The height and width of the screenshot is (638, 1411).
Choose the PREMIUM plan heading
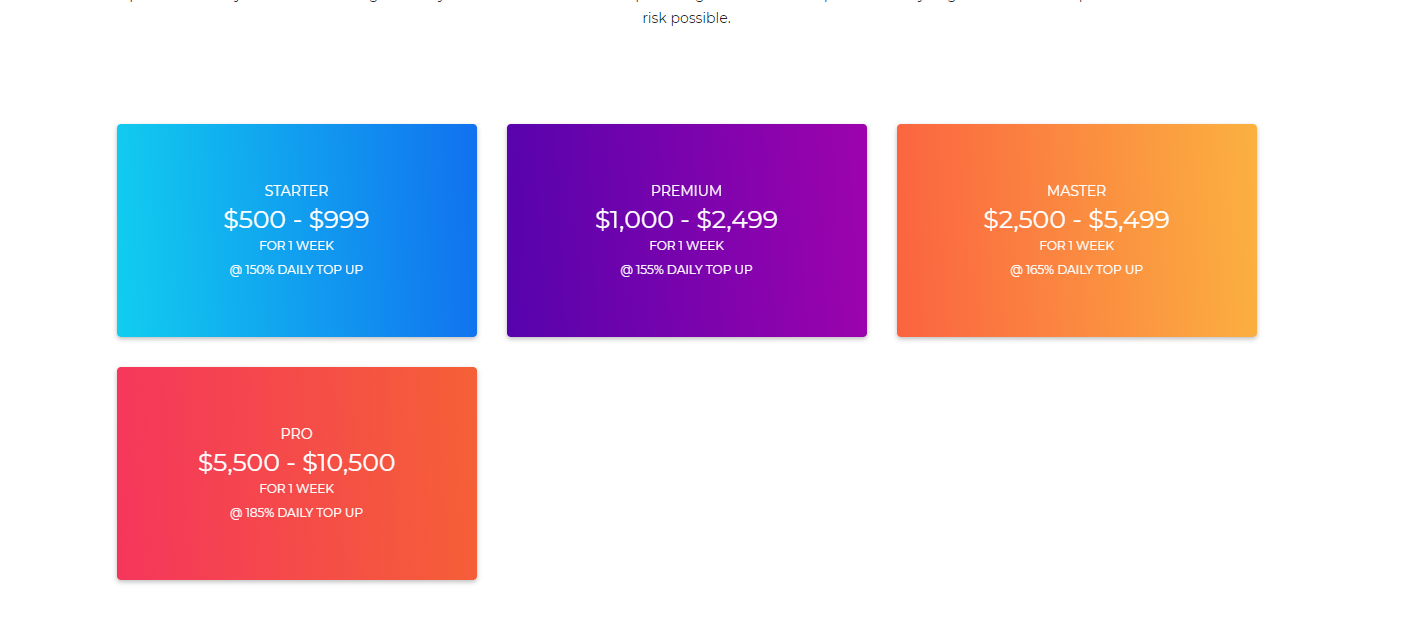click(686, 191)
